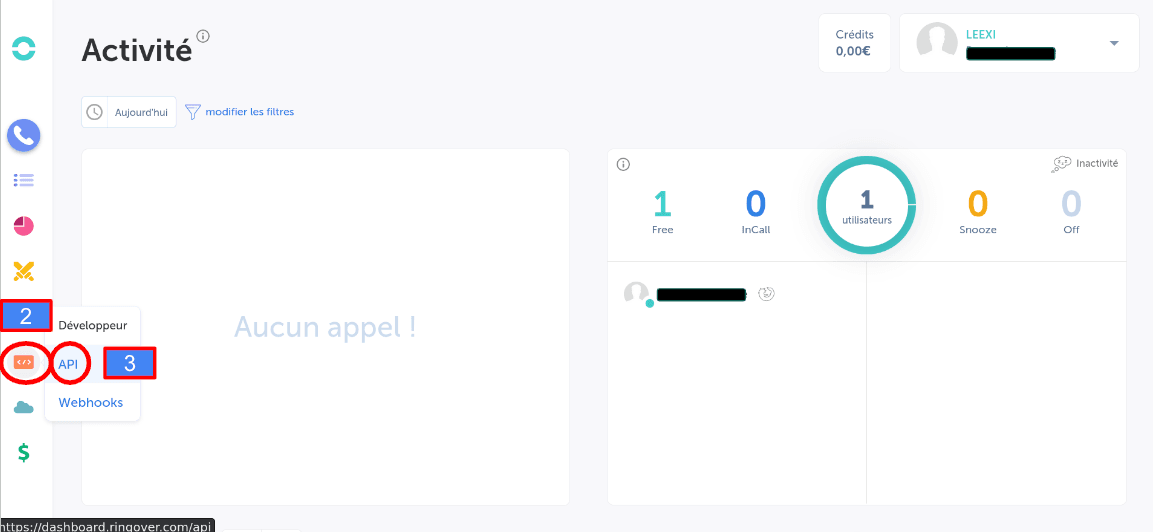Open the pie chart statistics icon
1153x532 pixels.
point(24,226)
